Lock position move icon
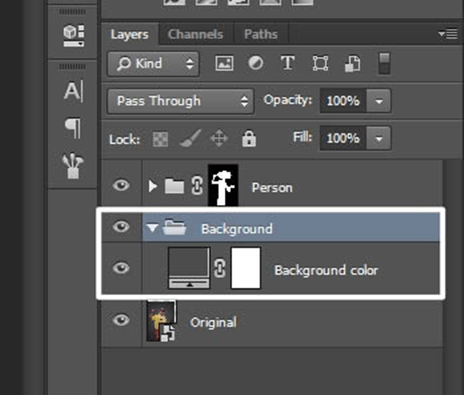 (219, 139)
